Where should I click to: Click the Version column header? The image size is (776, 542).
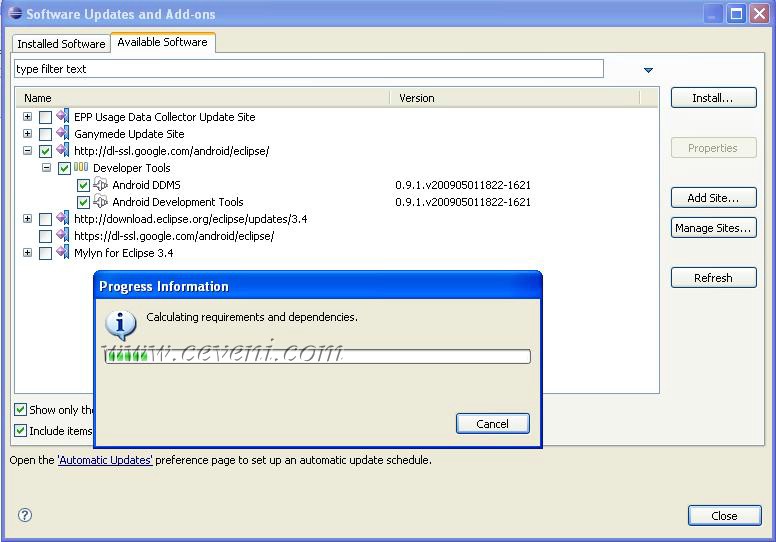coord(515,98)
